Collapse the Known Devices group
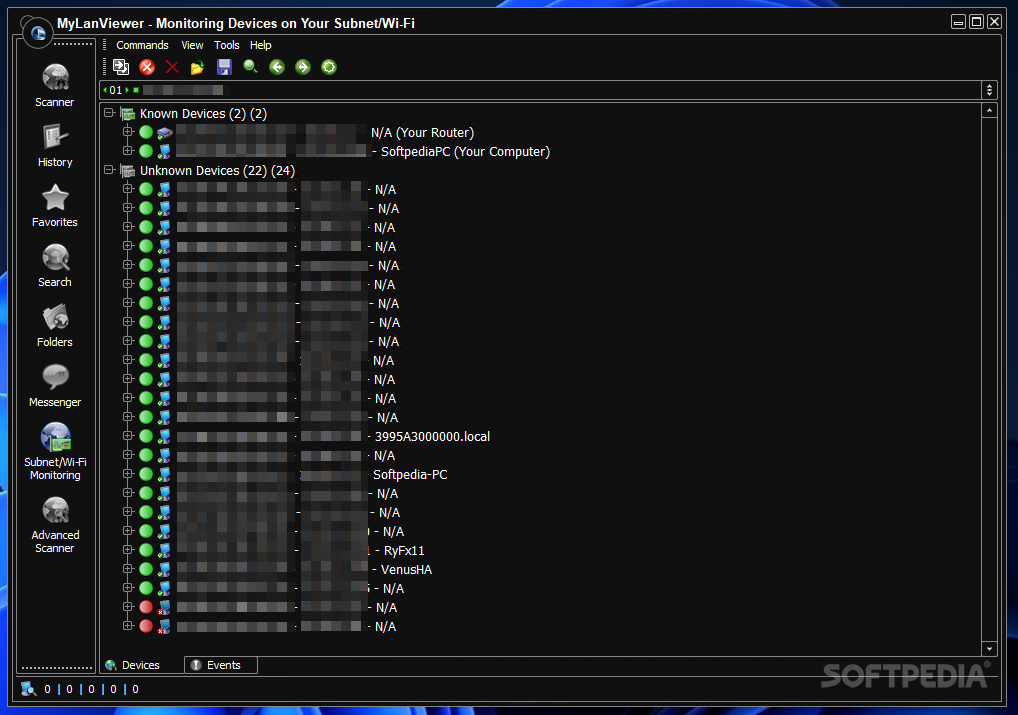Viewport: 1018px width, 715px height. pyautogui.click(x=109, y=113)
